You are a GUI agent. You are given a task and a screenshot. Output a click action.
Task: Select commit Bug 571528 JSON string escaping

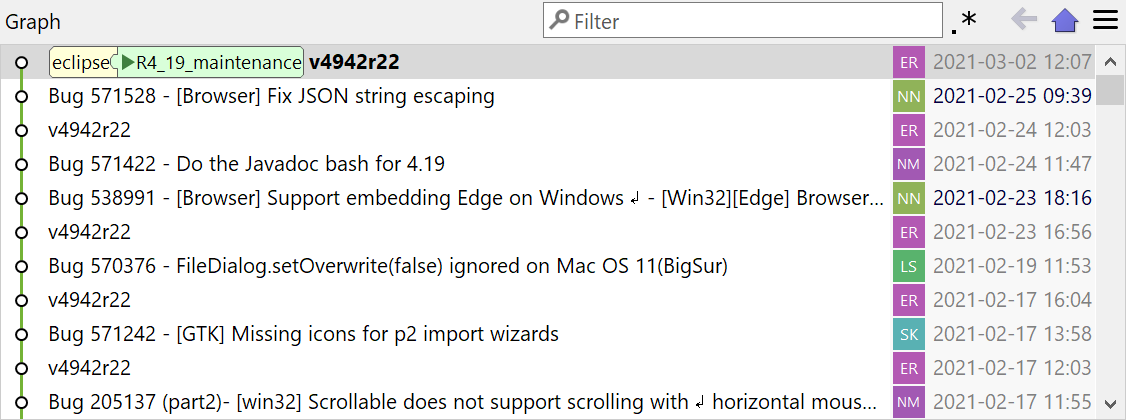pyautogui.click(x=271, y=97)
